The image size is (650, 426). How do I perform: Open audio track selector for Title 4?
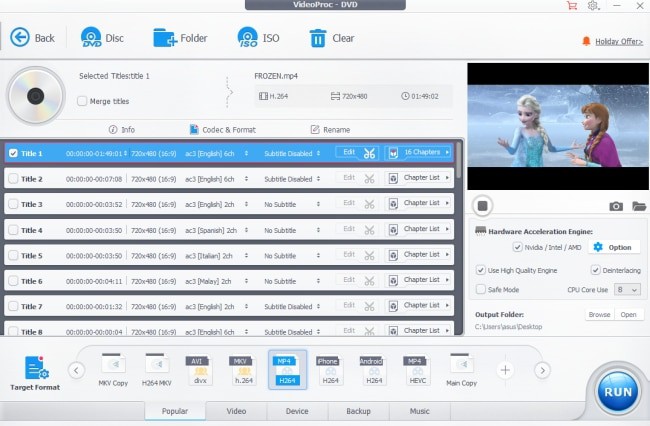(246, 230)
